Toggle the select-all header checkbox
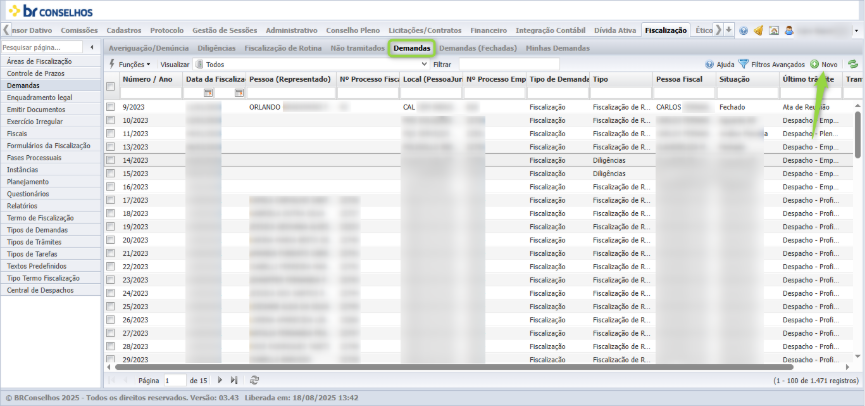This screenshot has width=865, height=406. click(111, 86)
